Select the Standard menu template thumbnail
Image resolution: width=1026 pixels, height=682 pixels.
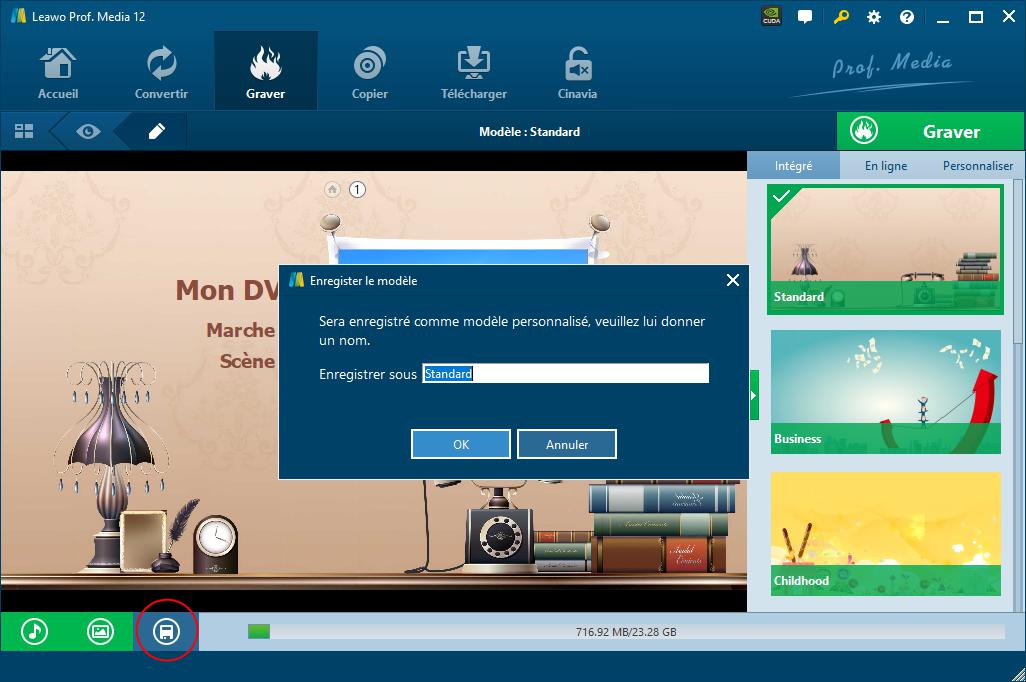tap(885, 249)
